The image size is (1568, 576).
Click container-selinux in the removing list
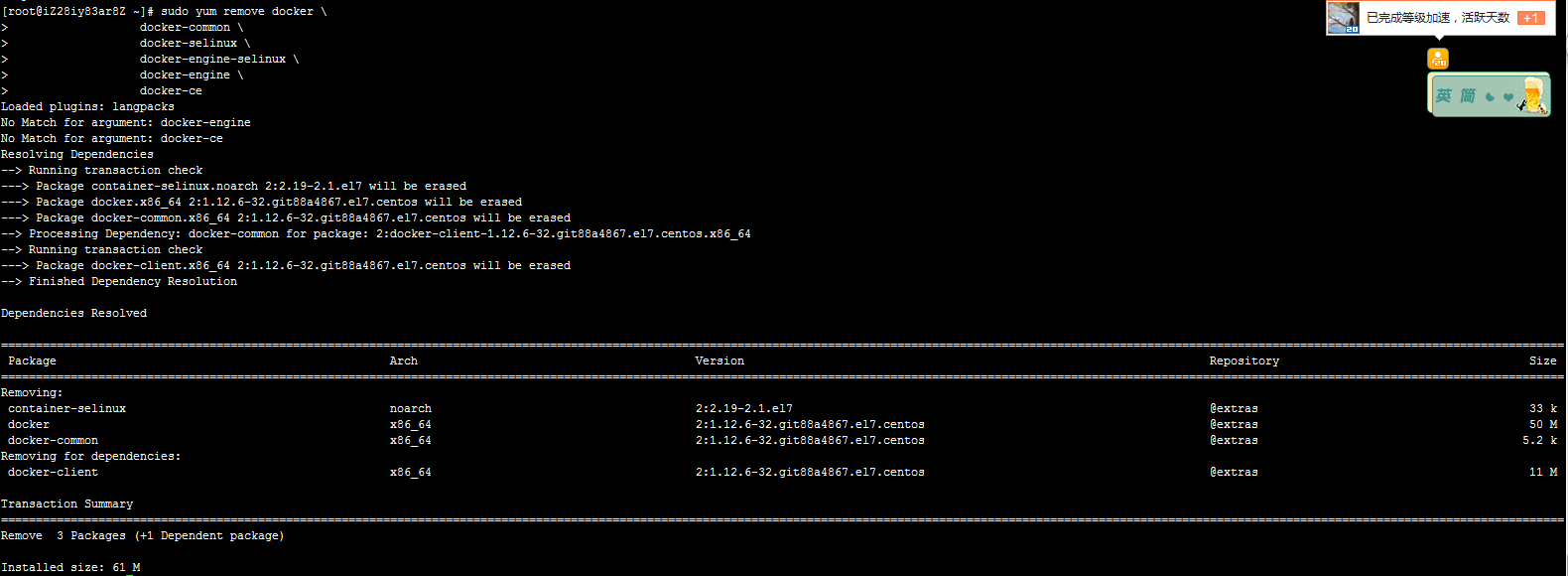click(66, 408)
